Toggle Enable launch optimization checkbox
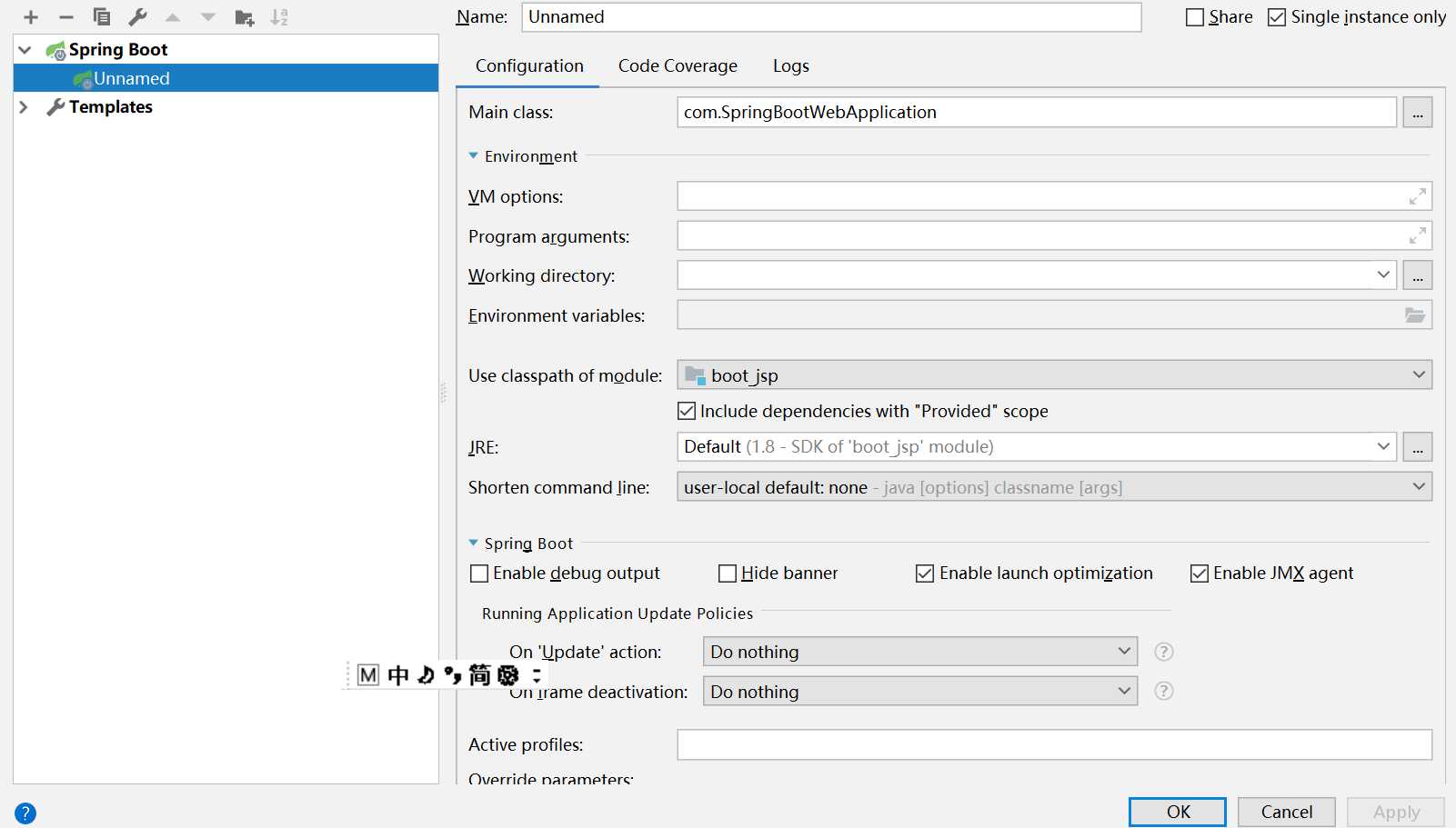 point(925,574)
